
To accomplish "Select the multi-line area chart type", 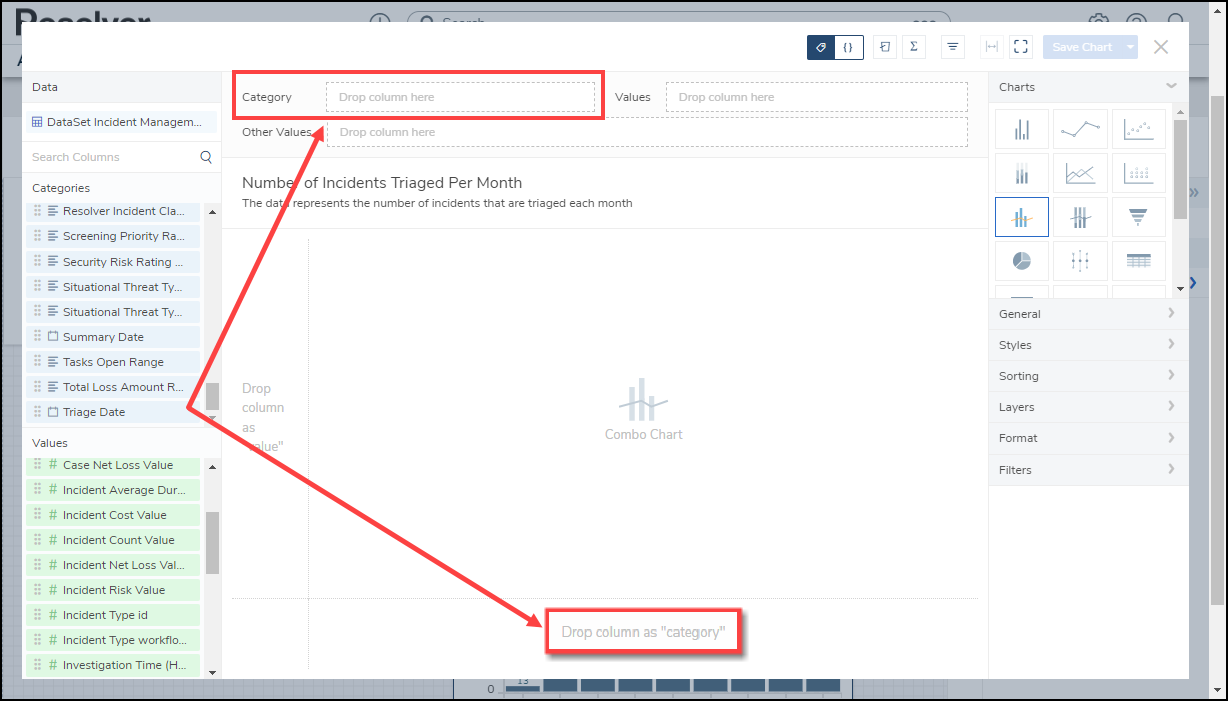I will pyautogui.click(x=1080, y=173).
